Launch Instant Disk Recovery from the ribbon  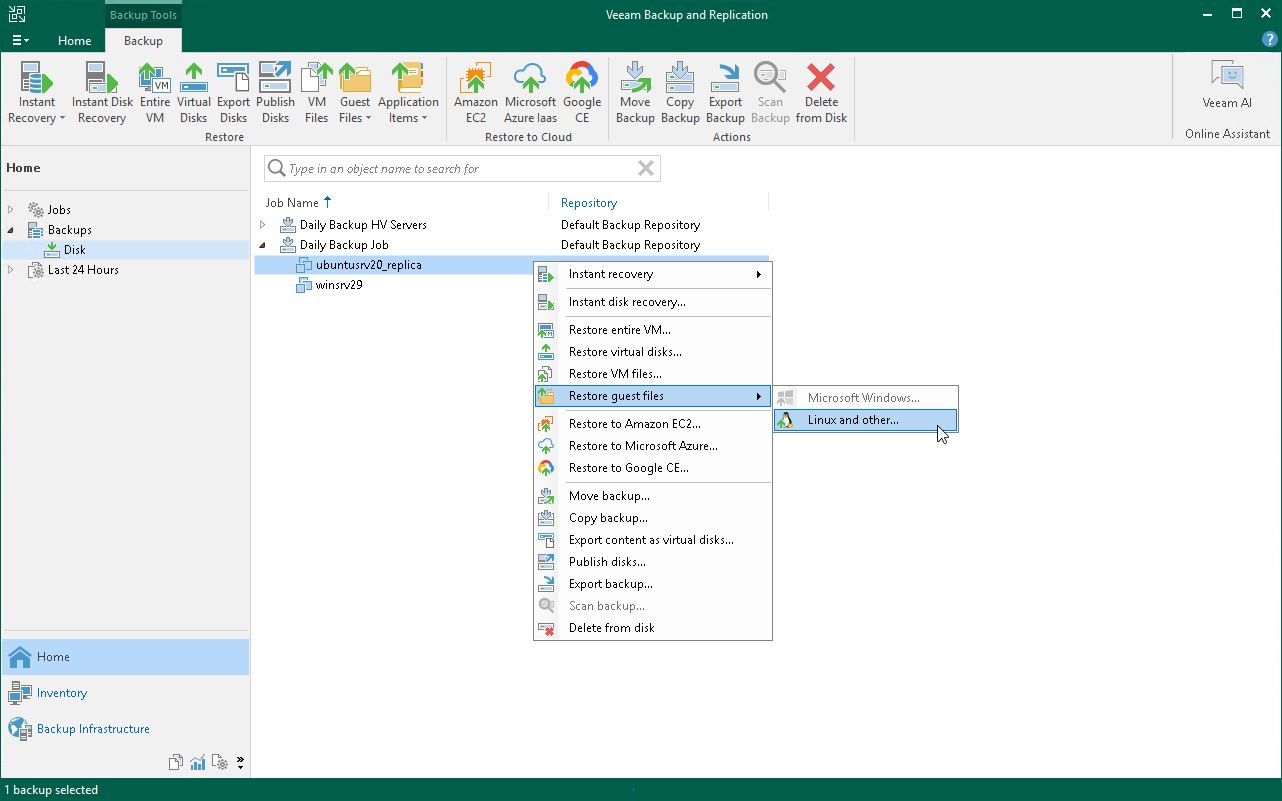(102, 93)
